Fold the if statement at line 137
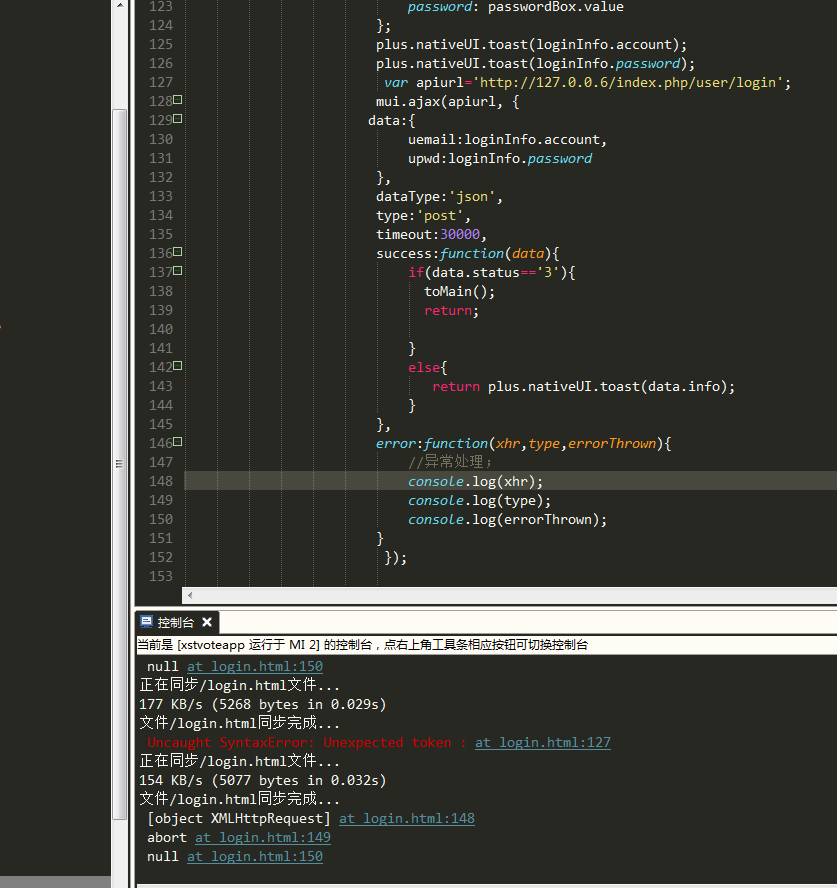 [178, 271]
